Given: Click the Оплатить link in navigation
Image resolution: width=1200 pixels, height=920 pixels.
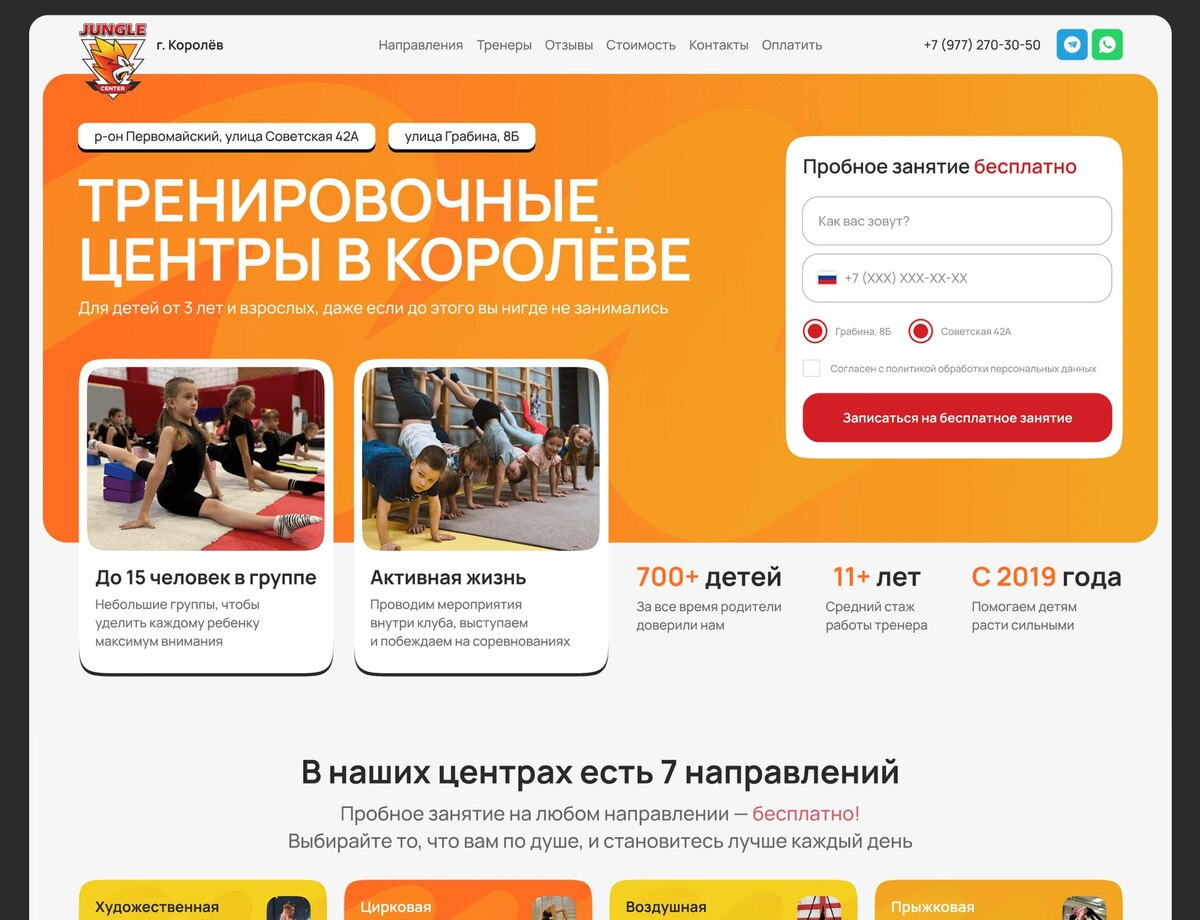Looking at the screenshot, I should click(x=792, y=45).
